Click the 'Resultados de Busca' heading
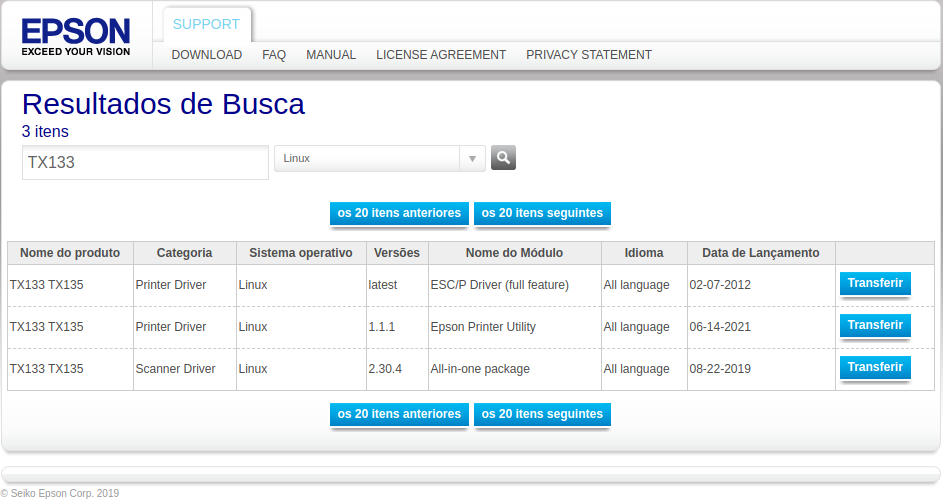943x502 pixels. tap(164, 104)
